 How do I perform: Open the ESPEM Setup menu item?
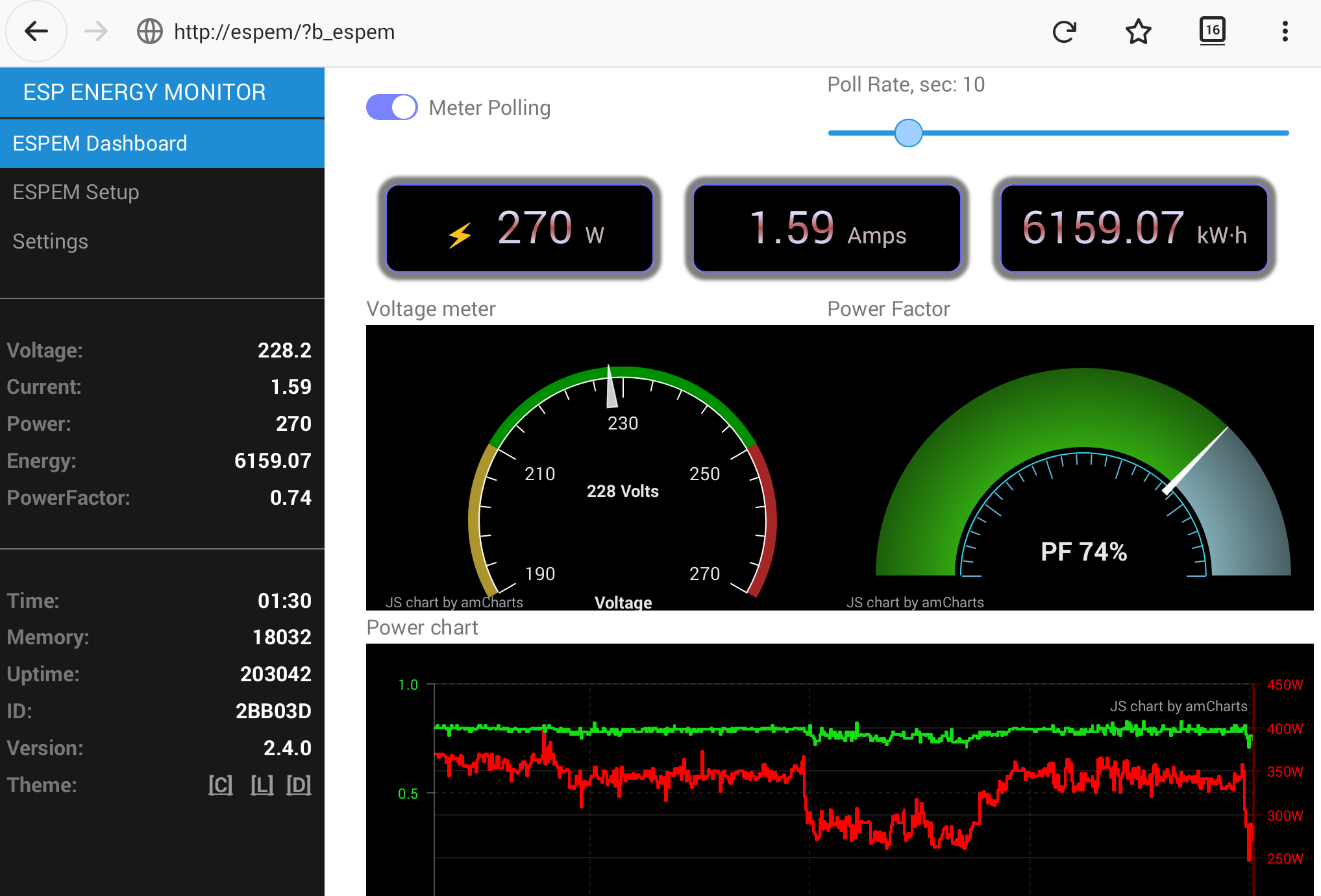click(76, 192)
